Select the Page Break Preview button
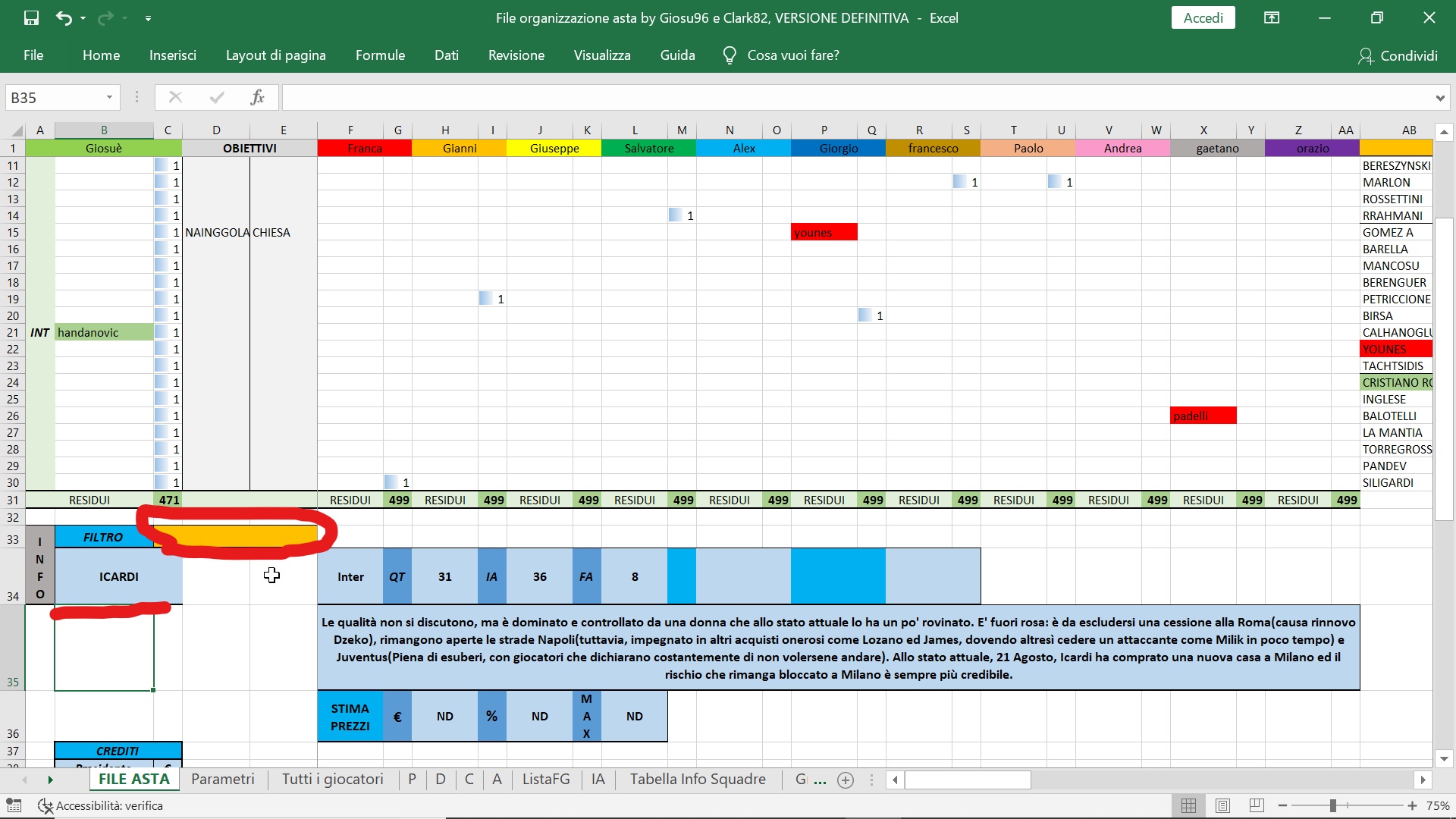 pyautogui.click(x=1257, y=805)
